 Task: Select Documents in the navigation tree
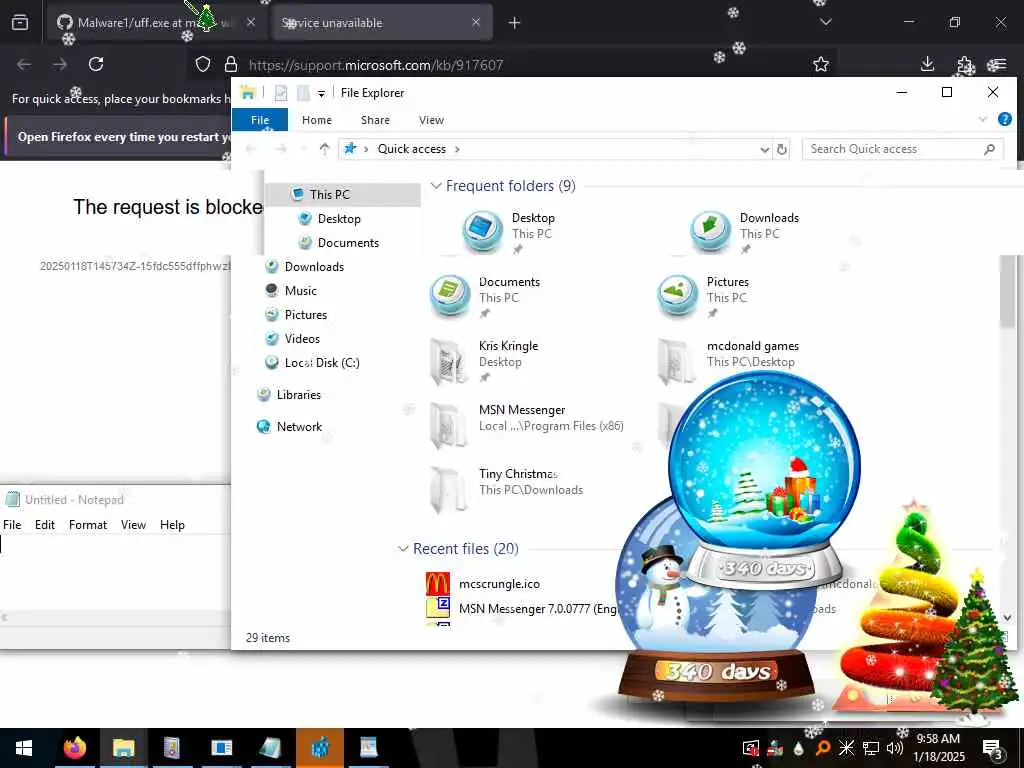point(347,243)
